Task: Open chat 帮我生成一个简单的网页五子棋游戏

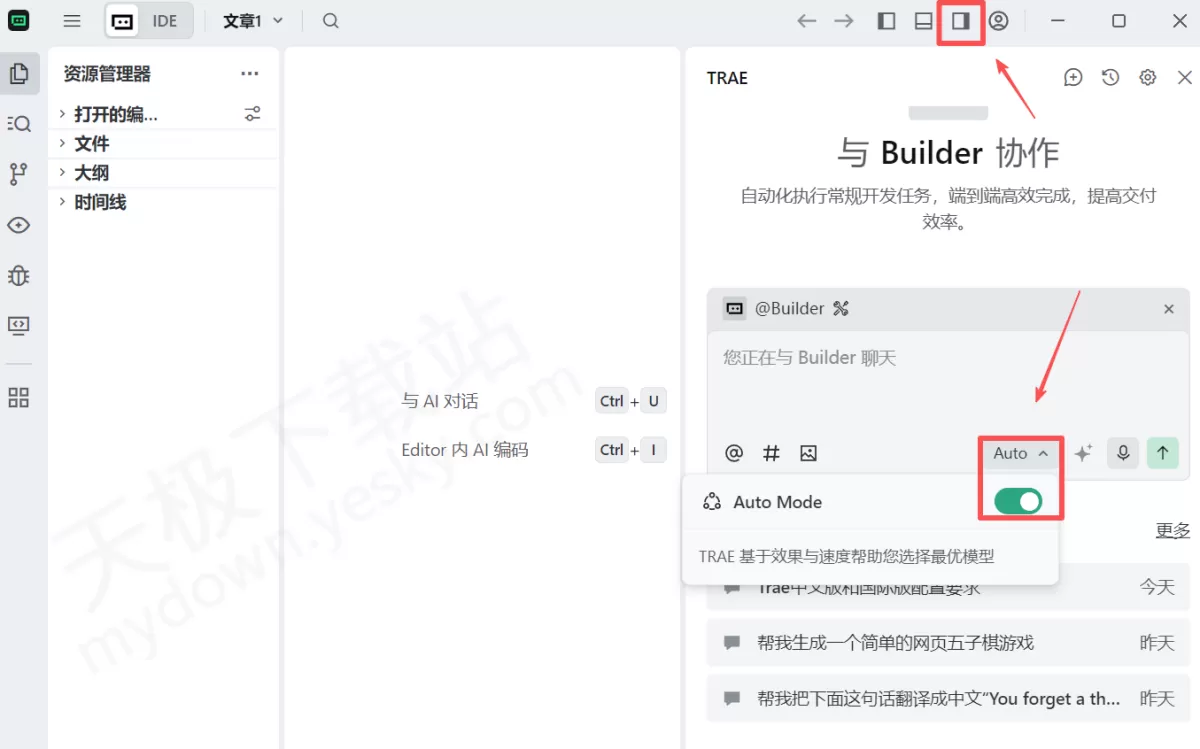Action: pos(948,642)
